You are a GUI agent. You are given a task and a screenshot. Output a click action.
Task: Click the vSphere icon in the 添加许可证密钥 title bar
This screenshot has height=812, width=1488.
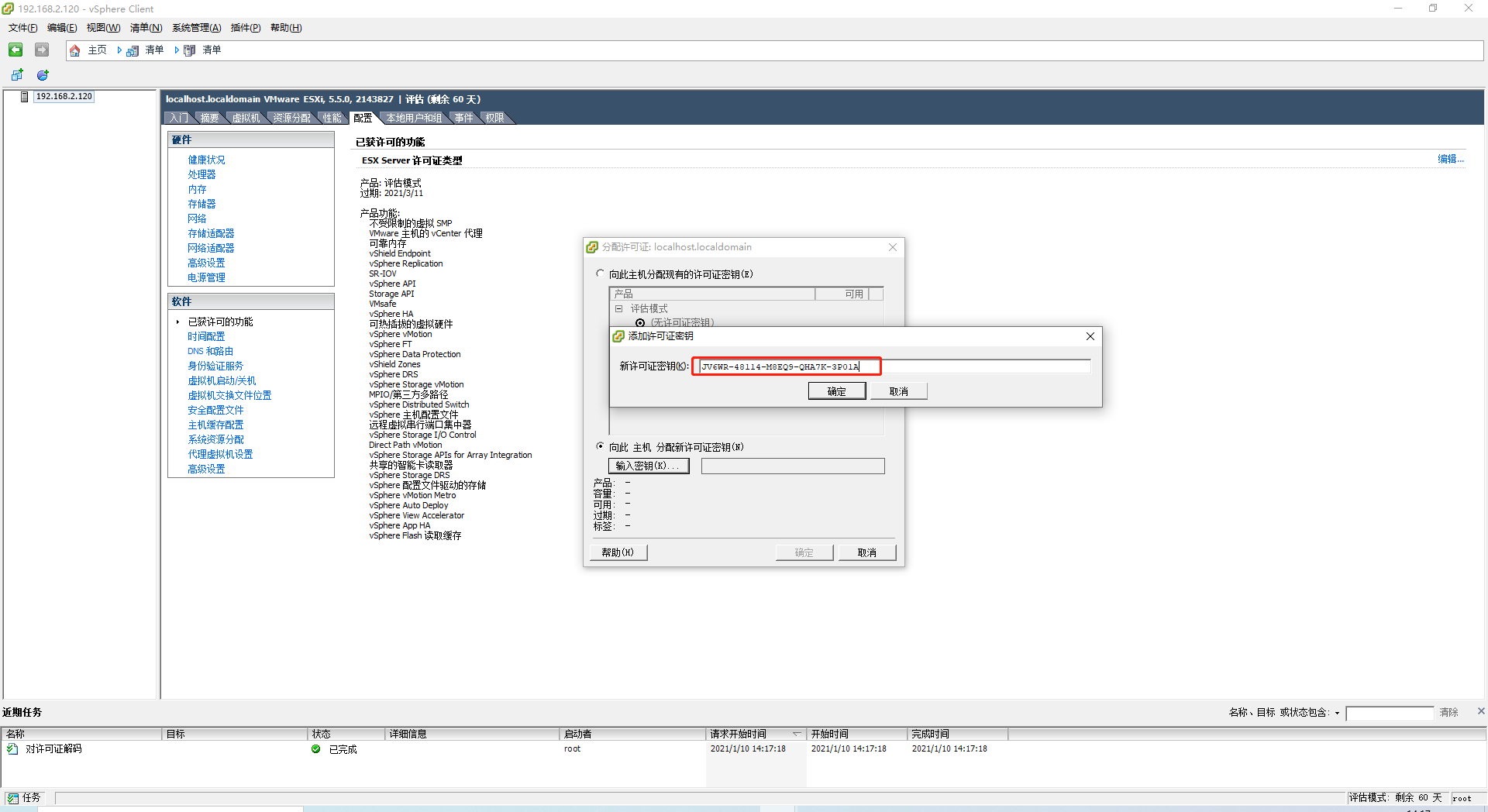[x=618, y=335]
